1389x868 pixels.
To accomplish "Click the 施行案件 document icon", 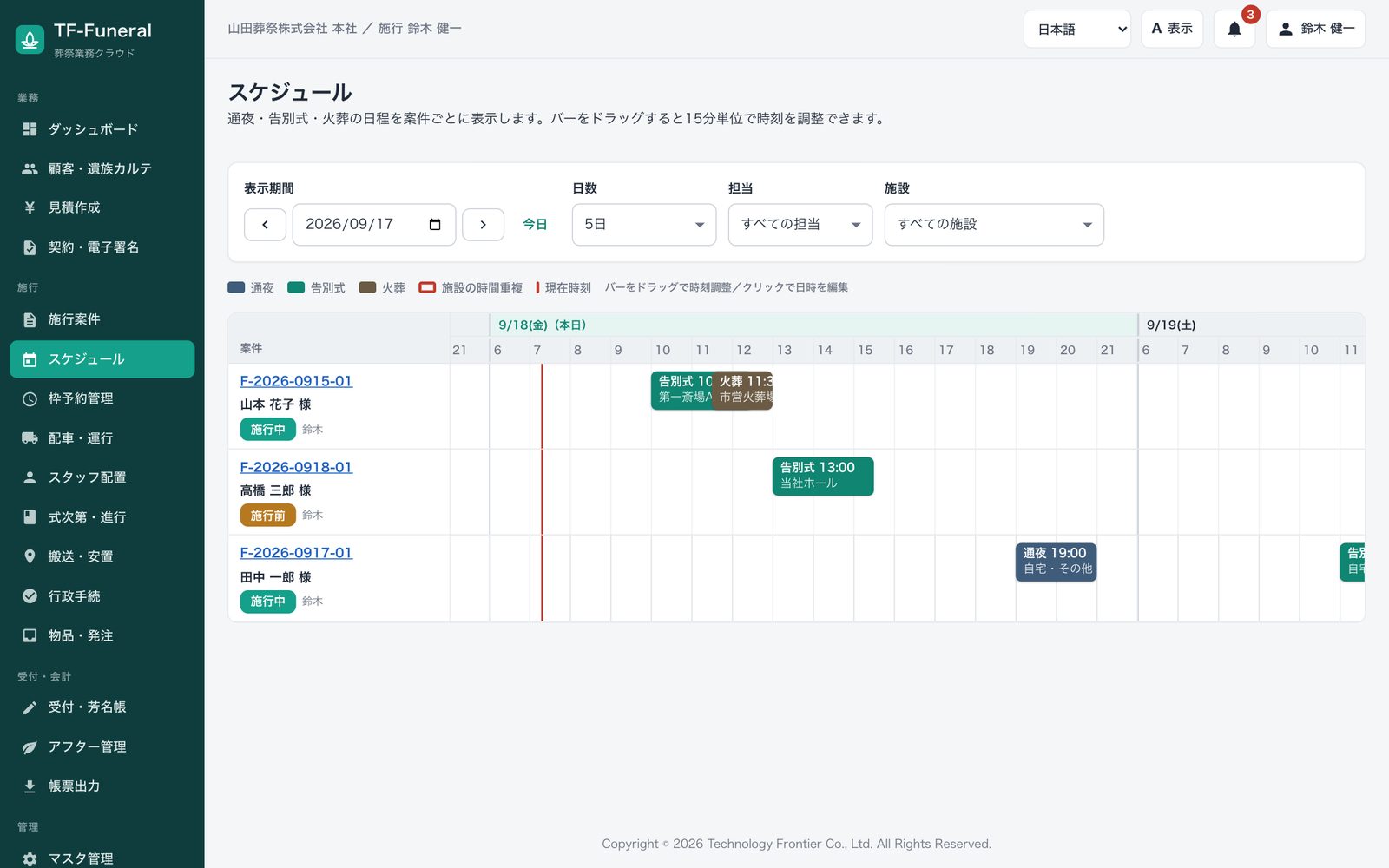I will coord(30,319).
